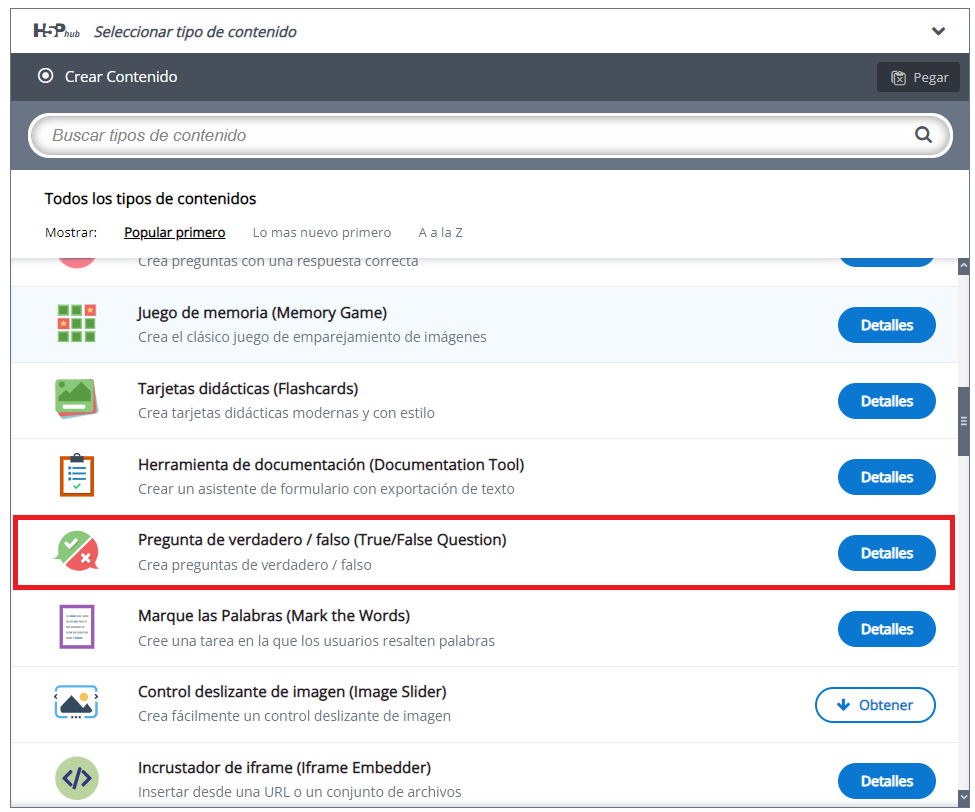This screenshot has width=975, height=812.
Task: Sort content types A a la Z
Action: (440, 232)
